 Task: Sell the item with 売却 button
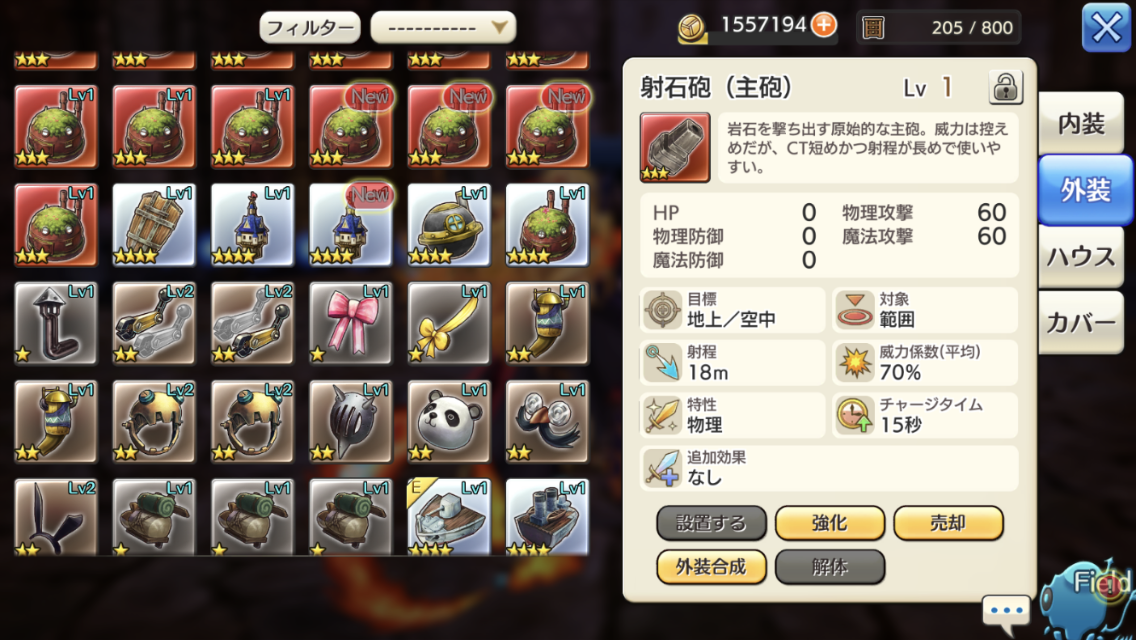[x=948, y=523]
